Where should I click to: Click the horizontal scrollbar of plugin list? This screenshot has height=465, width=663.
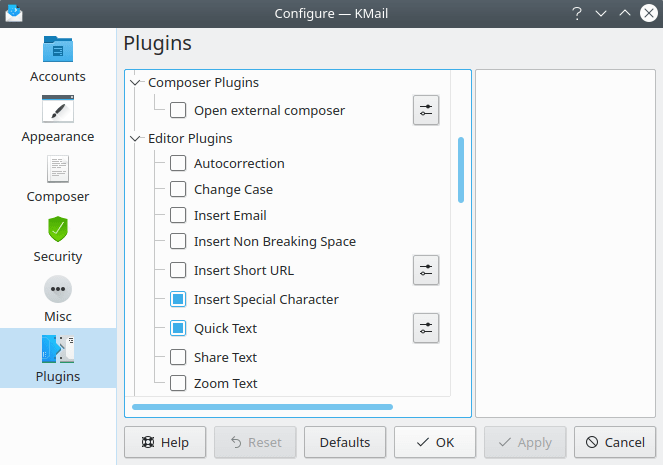pos(262,407)
